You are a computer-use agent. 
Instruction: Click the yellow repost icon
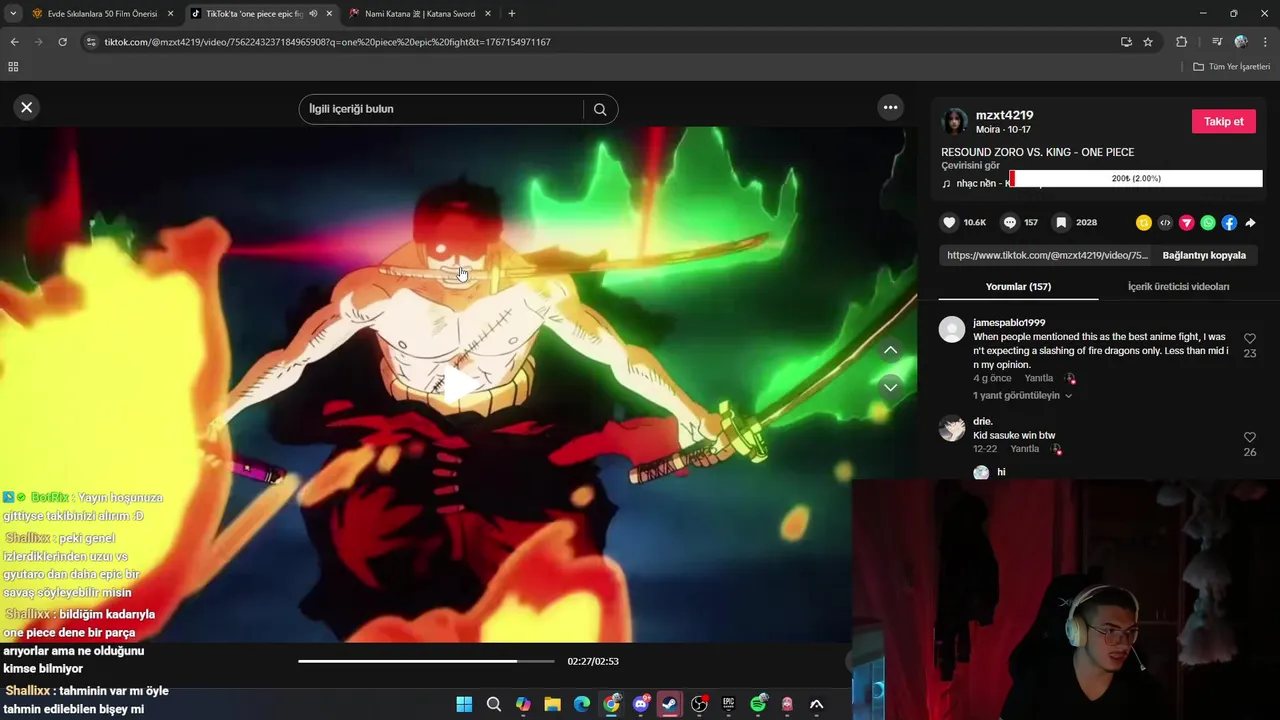tap(1144, 222)
